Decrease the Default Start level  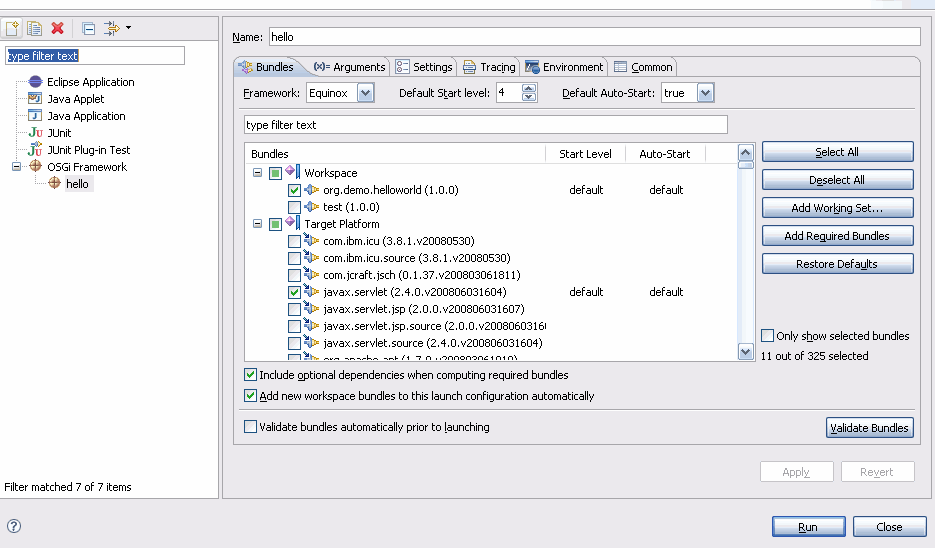point(529,97)
